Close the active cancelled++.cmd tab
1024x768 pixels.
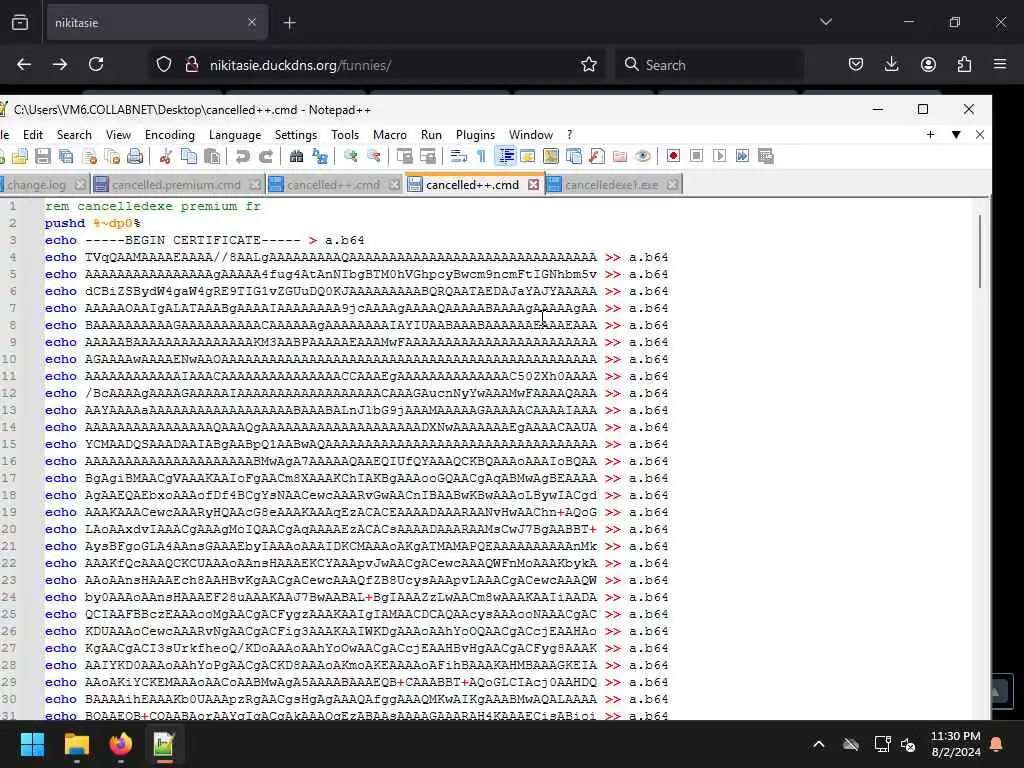tap(534, 185)
